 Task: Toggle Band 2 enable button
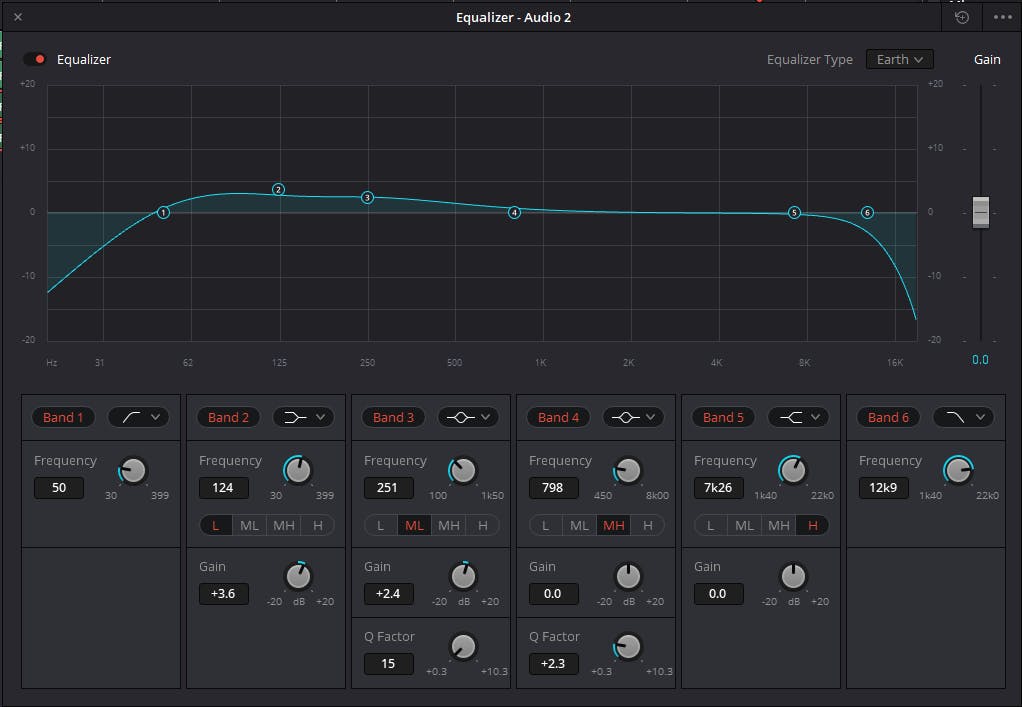coord(228,417)
